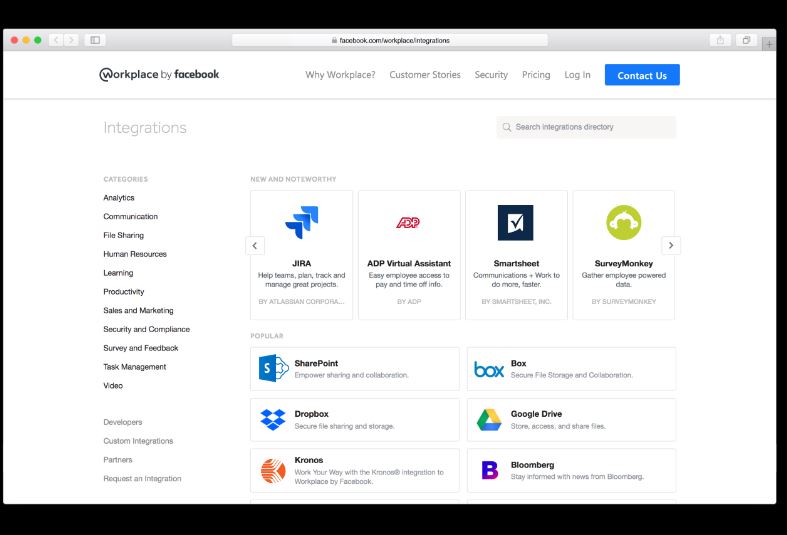787x535 pixels.
Task: Select the Task Management category
Action: point(135,367)
